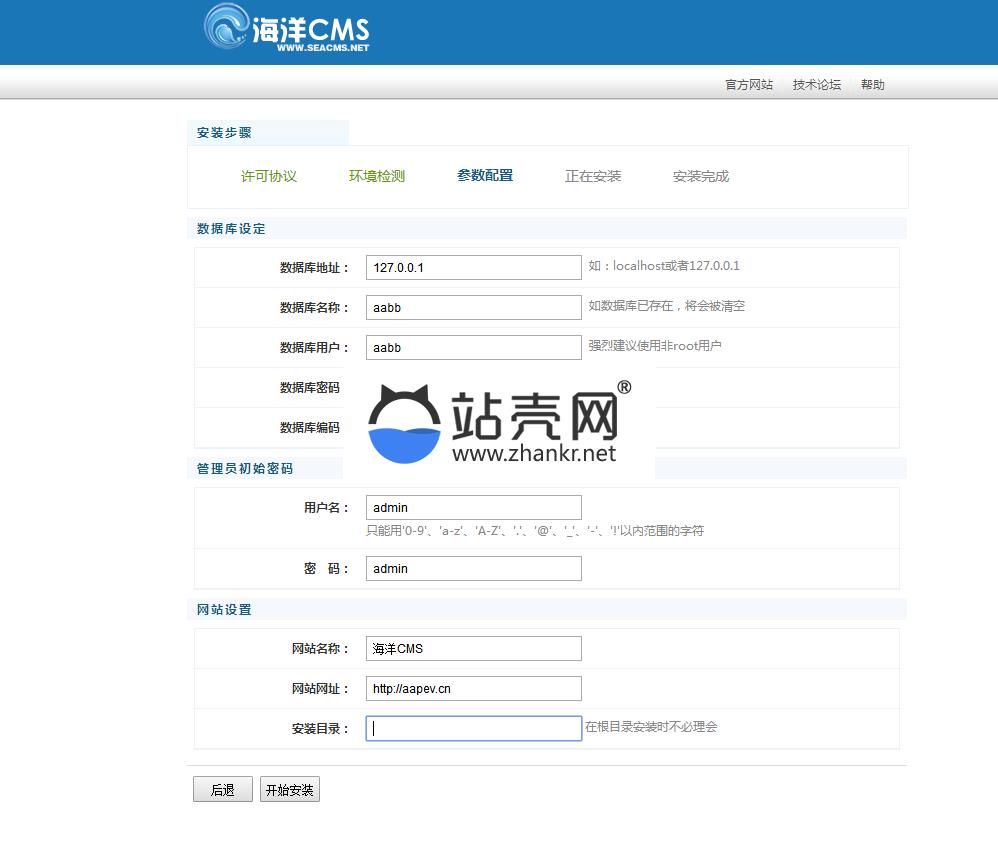Focus the 网站名称 field with 海洋CMS
The image size is (998, 848).
tap(474, 649)
